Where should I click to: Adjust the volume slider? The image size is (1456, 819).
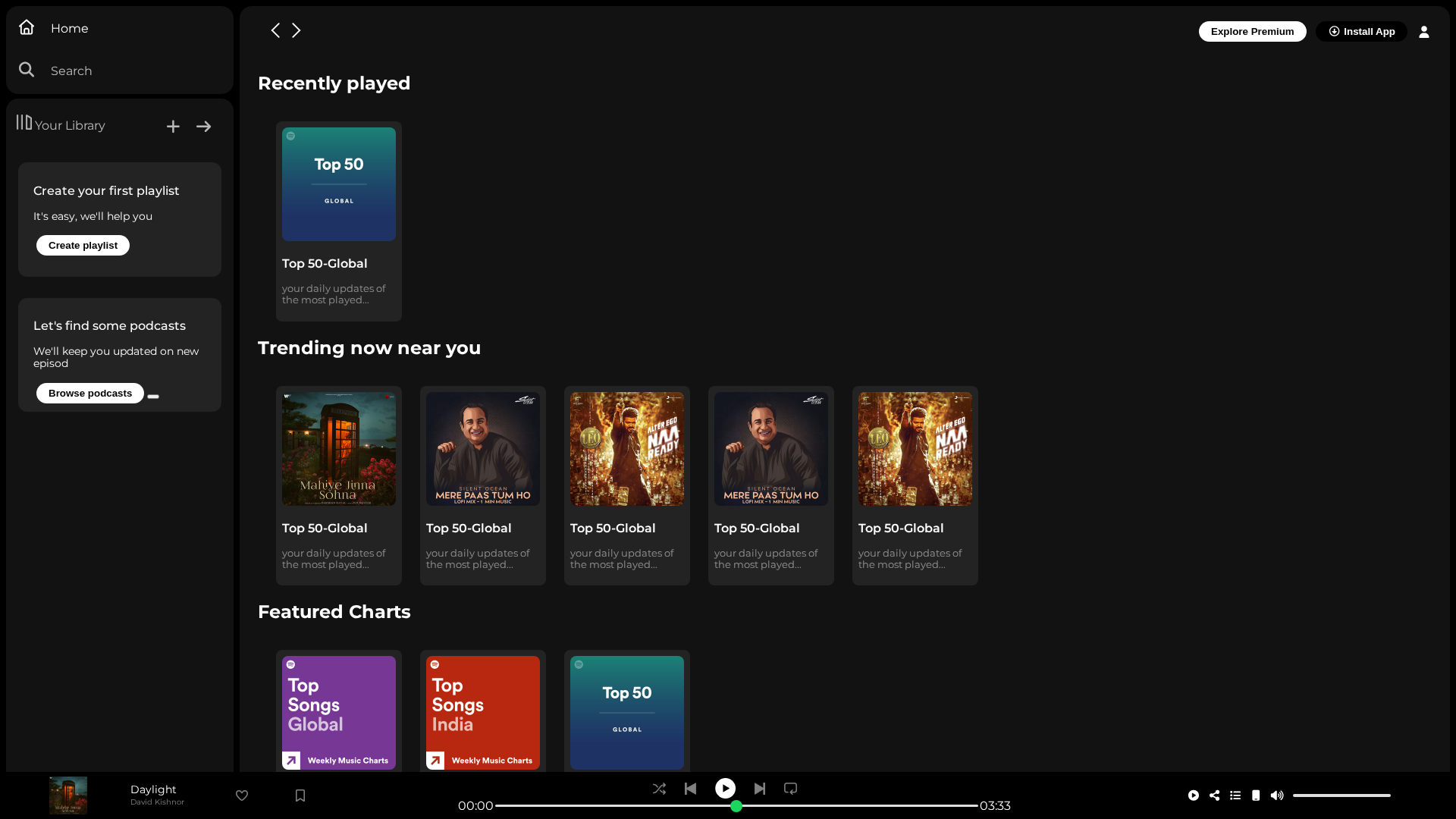click(1341, 795)
